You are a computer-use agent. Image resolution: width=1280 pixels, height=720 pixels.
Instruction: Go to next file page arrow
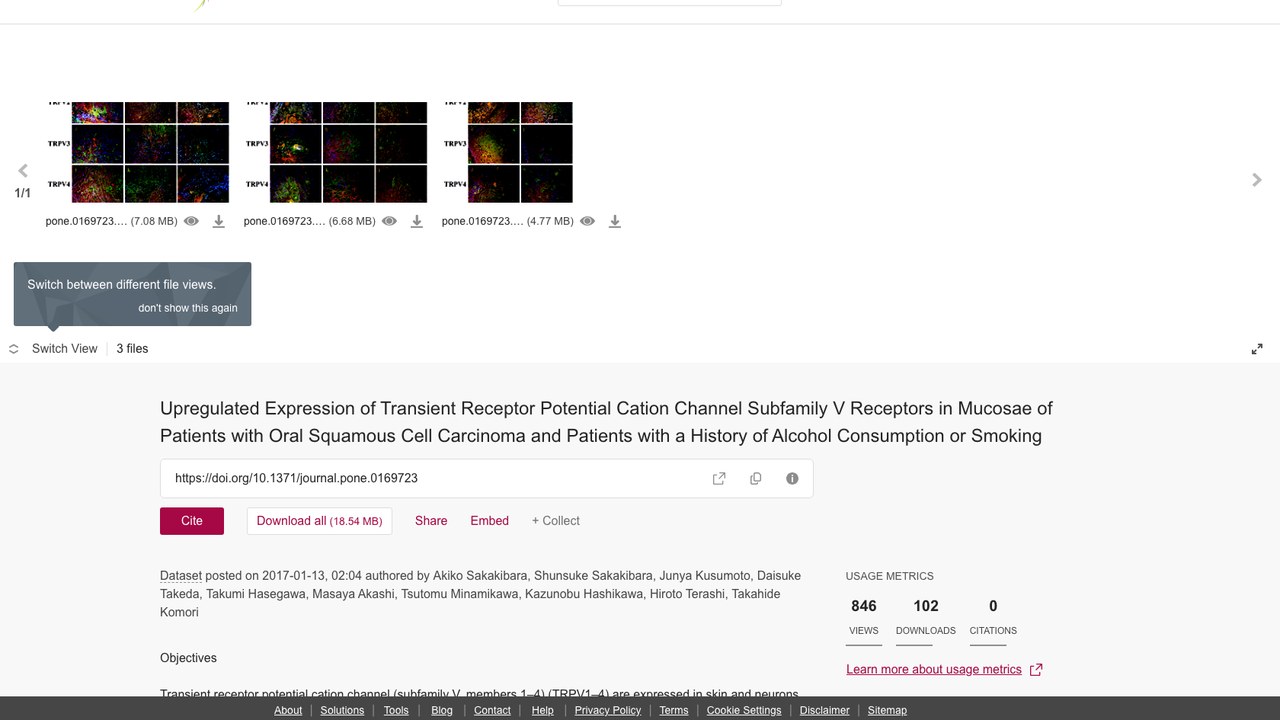pyautogui.click(x=1257, y=180)
